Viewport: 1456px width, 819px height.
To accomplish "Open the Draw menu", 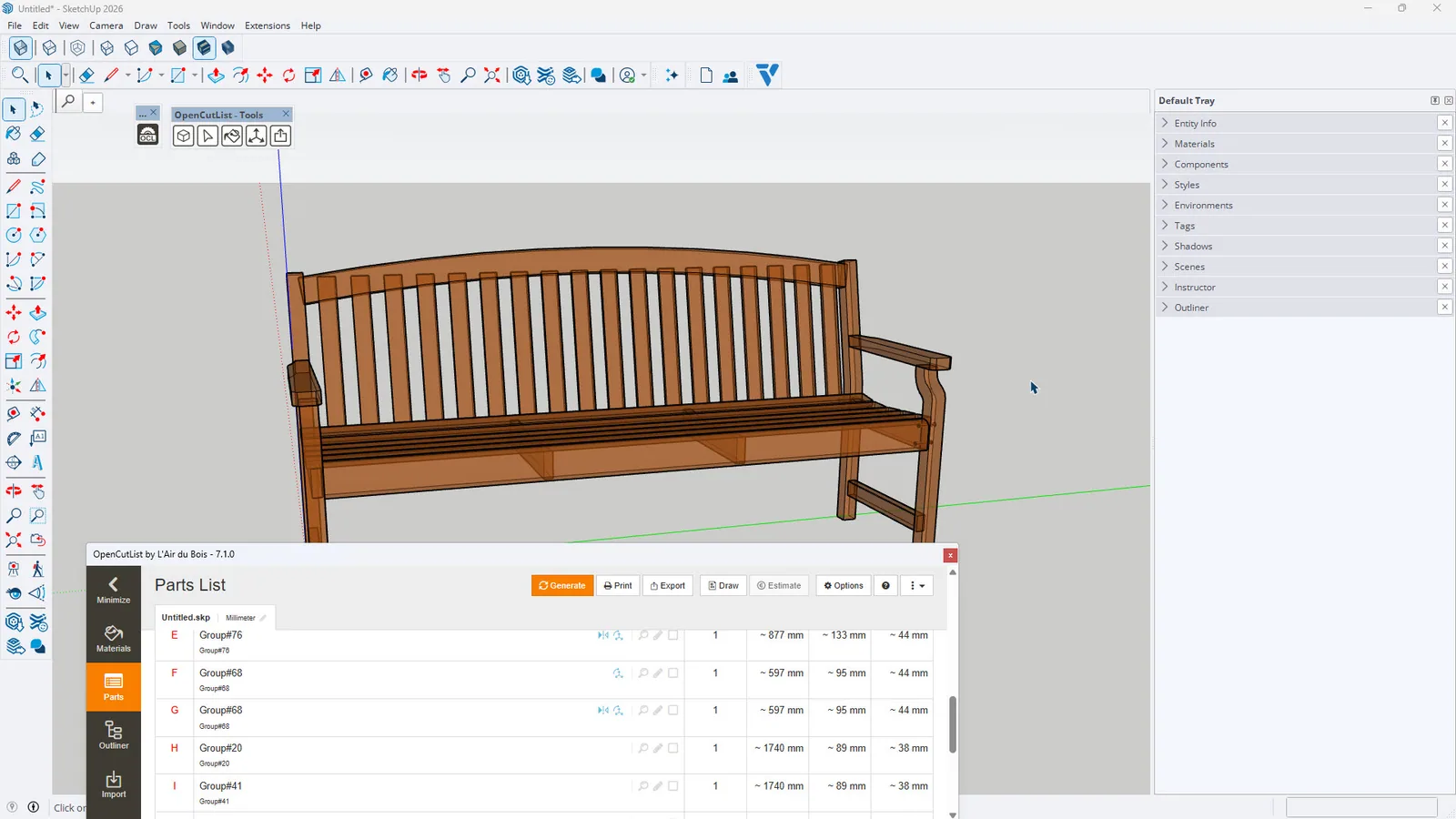I will [146, 25].
